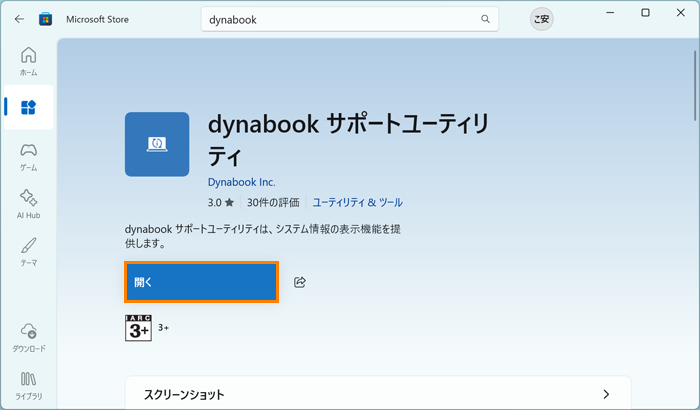Click the dynabook app logo tile
700x410 pixels.
157,144
